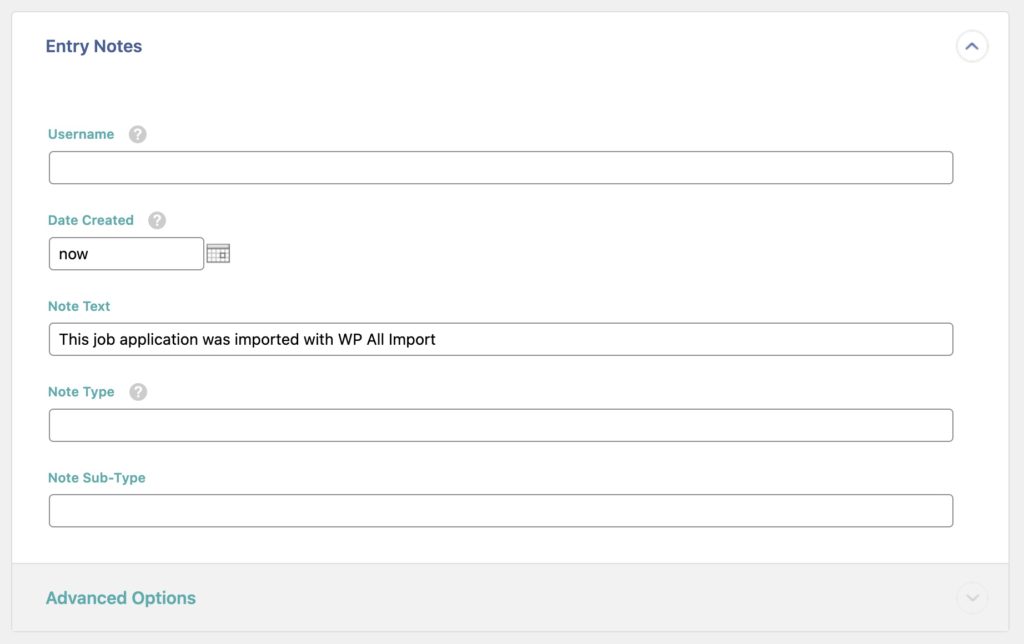This screenshot has width=1024, height=644.
Task: Focus the Note Sub-Type input field
Action: tap(500, 510)
